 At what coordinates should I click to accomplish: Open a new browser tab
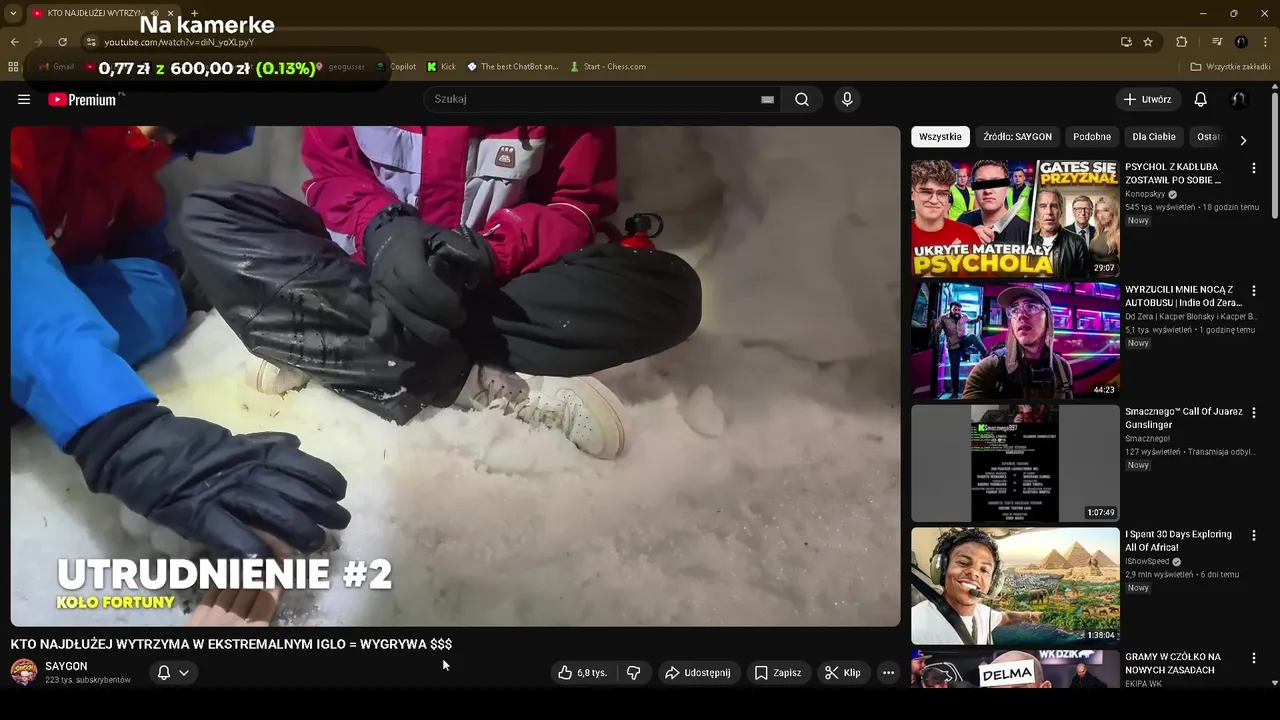(x=194, y=13)
